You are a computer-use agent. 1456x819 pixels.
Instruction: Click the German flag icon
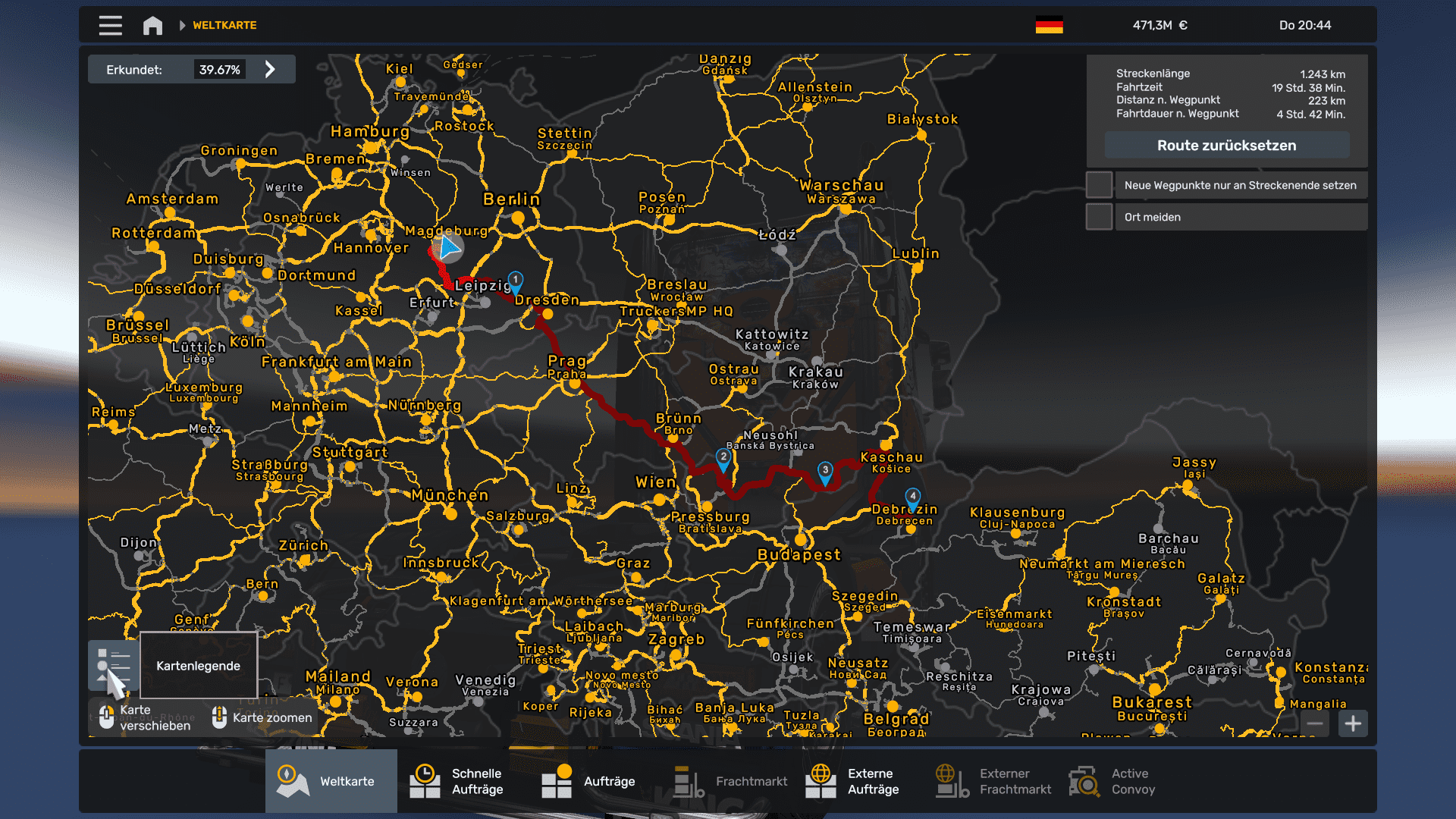1050,24
